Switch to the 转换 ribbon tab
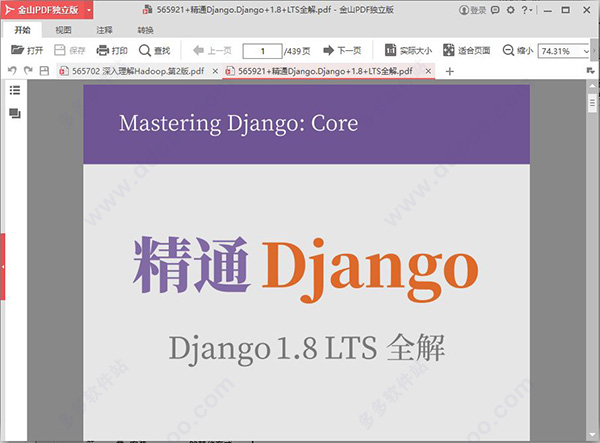600x443 pixels. [145, 30]
